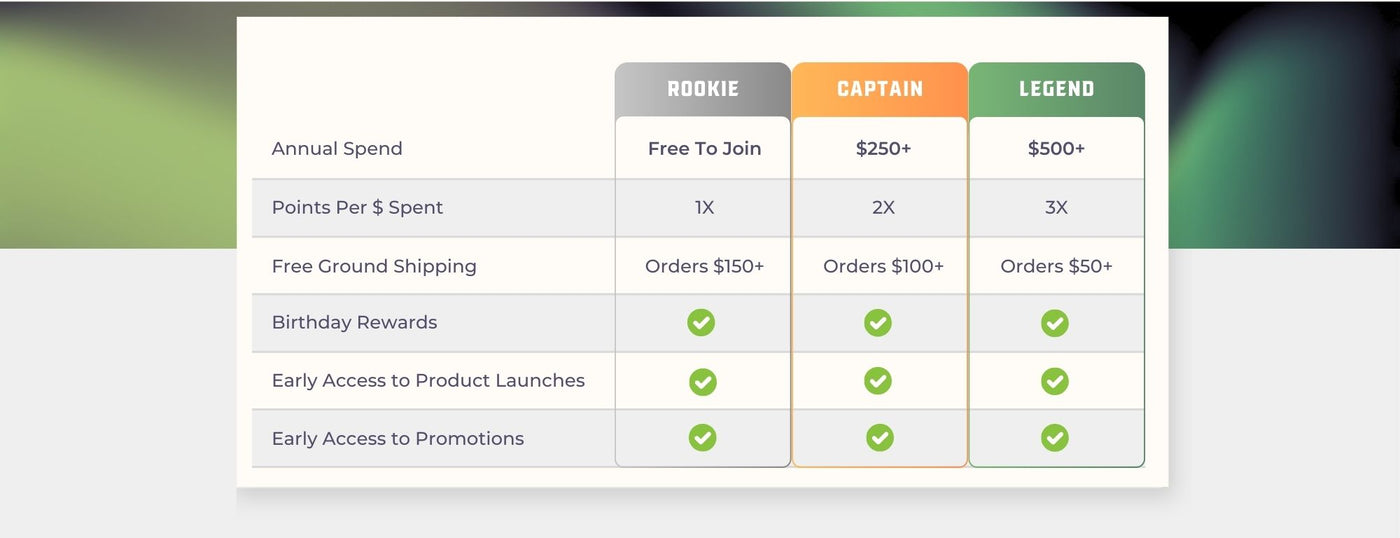
Task: Select the LEGEND tier header
Action: click(x=1056, y=89)
